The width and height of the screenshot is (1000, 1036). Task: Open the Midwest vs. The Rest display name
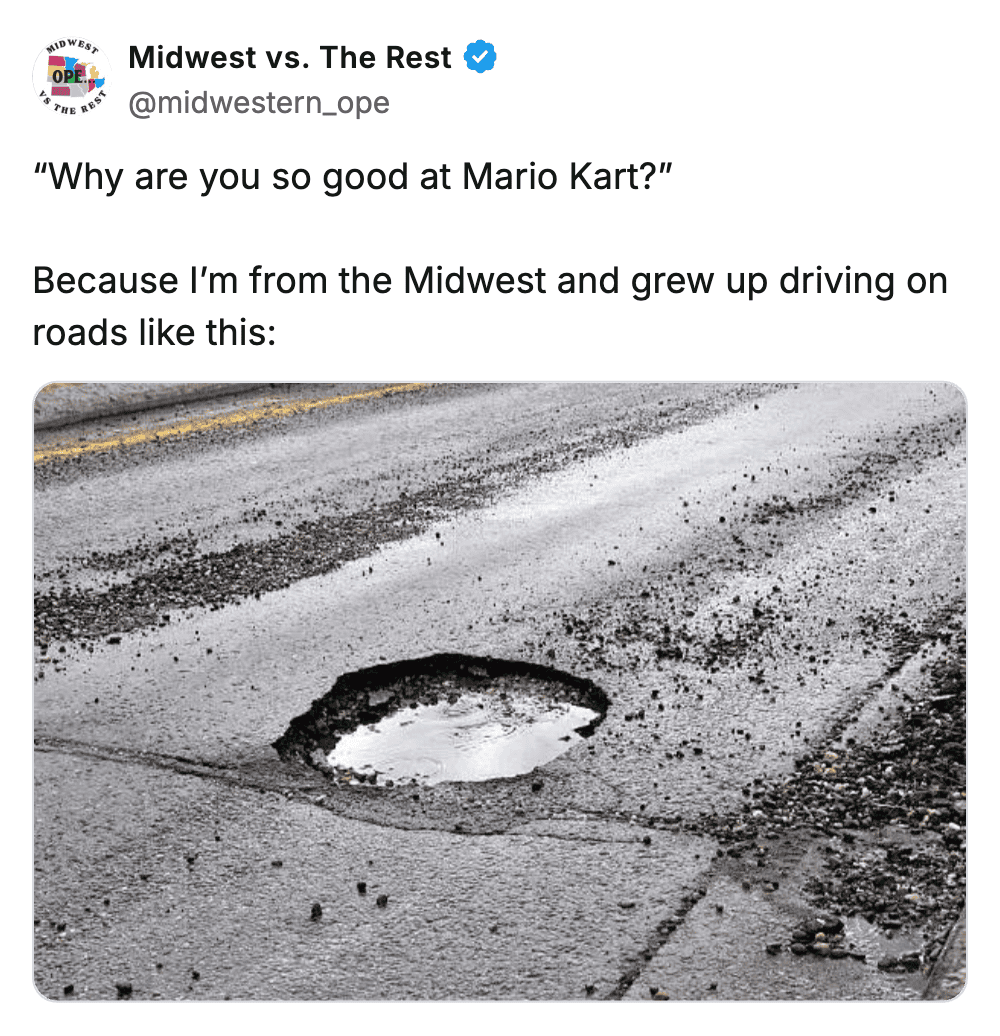coord(289,57)
